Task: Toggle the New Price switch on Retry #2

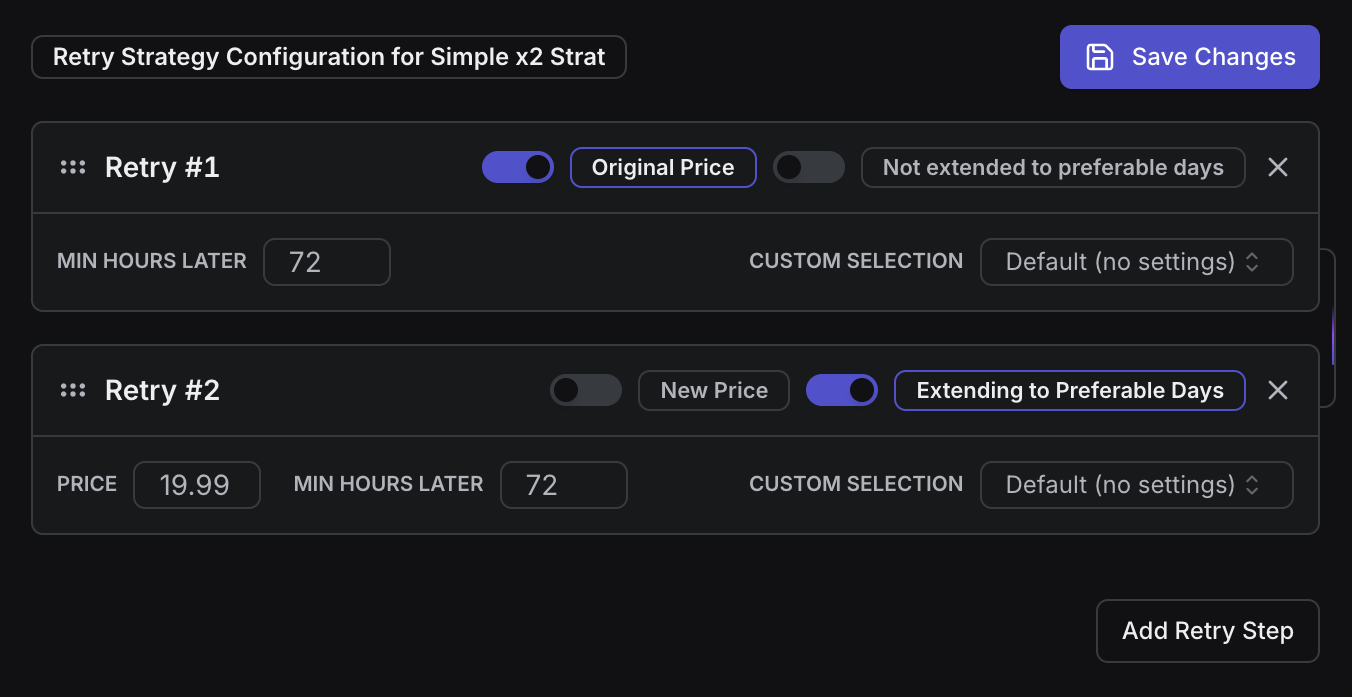Action: [x=586, y=390]
